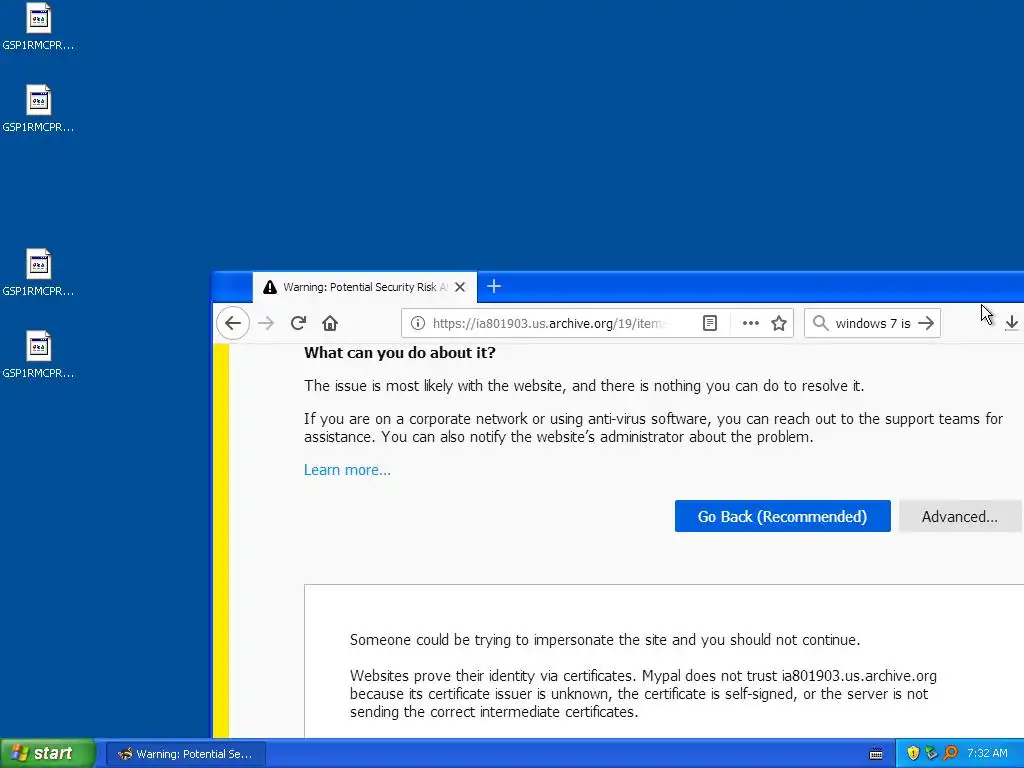Select first GSP1RMCPR desktop file icon
This screenshot has width=1024, height=768.
pyautogui.click(x=39, y=27)
